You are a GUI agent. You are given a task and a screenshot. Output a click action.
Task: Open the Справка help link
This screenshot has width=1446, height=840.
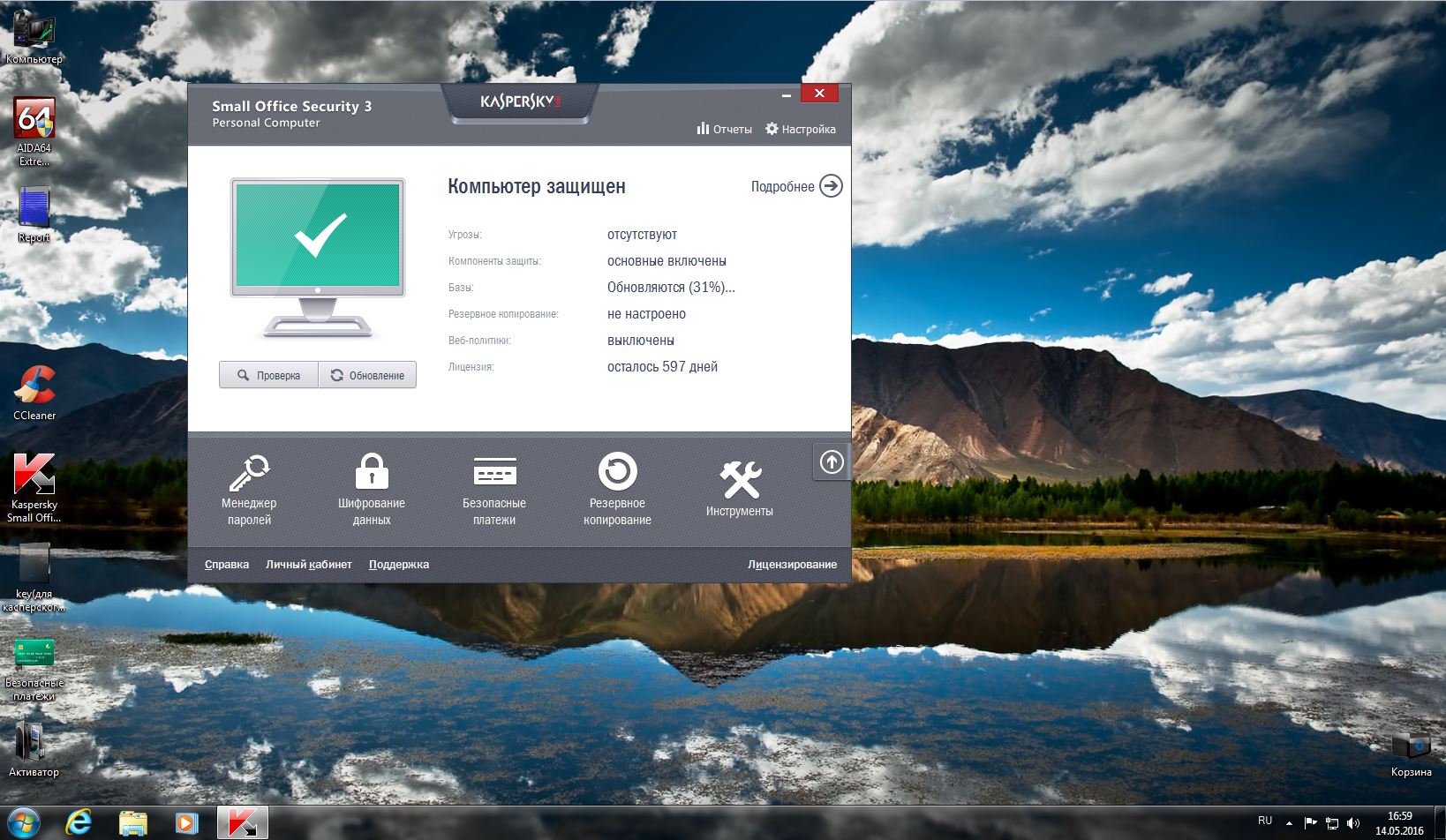[x=227, y=565]
